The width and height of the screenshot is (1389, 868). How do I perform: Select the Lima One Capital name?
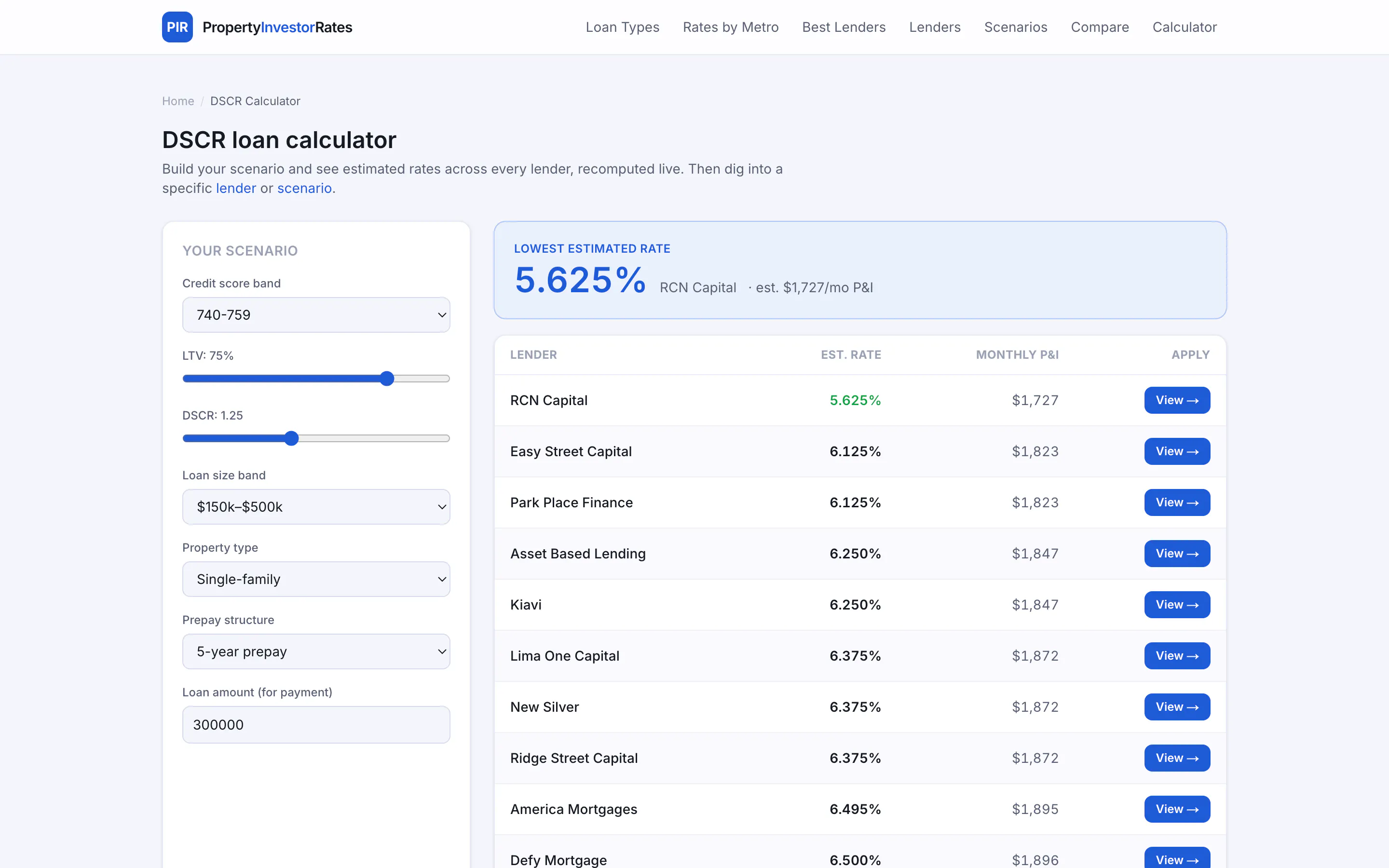point(565,656)
